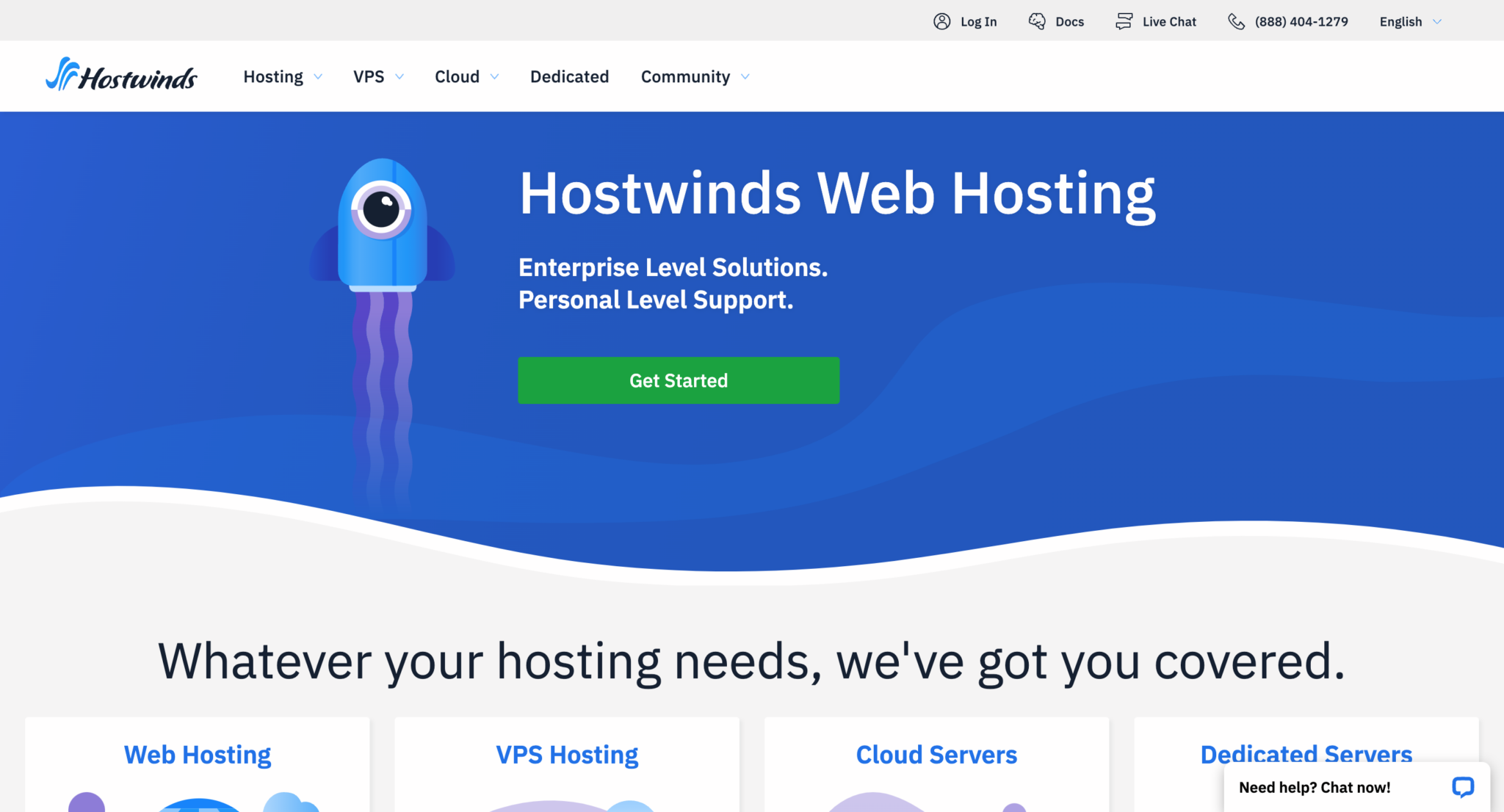1504x812 pixels.
Task: Click the person icon beside Log In
Action: pos(941,21)
